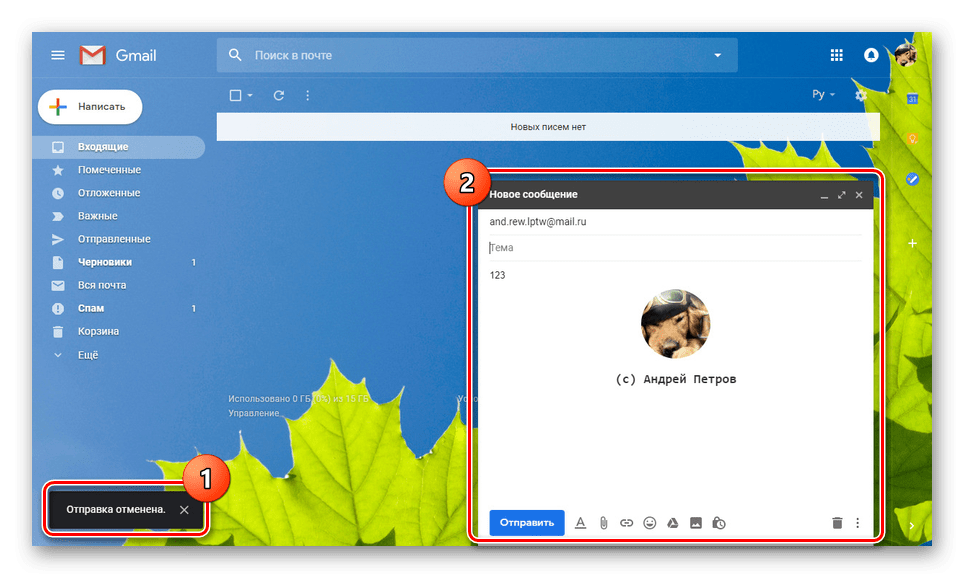Screen dimensions: 964x578
Task: Expand select options arrow beside checkbox
Action: pyautogui.click(x=250, y=95)
